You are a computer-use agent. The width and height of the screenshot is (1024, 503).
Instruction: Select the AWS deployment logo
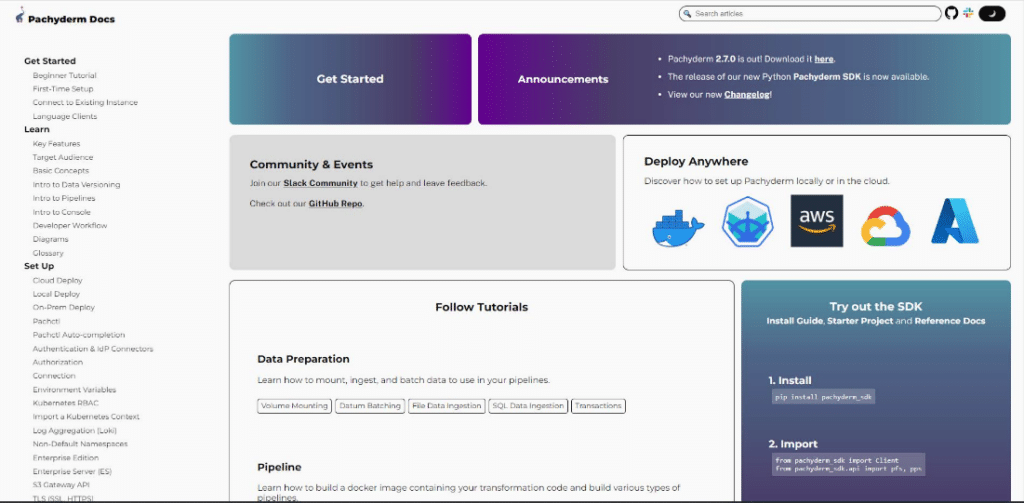(816, 221)
